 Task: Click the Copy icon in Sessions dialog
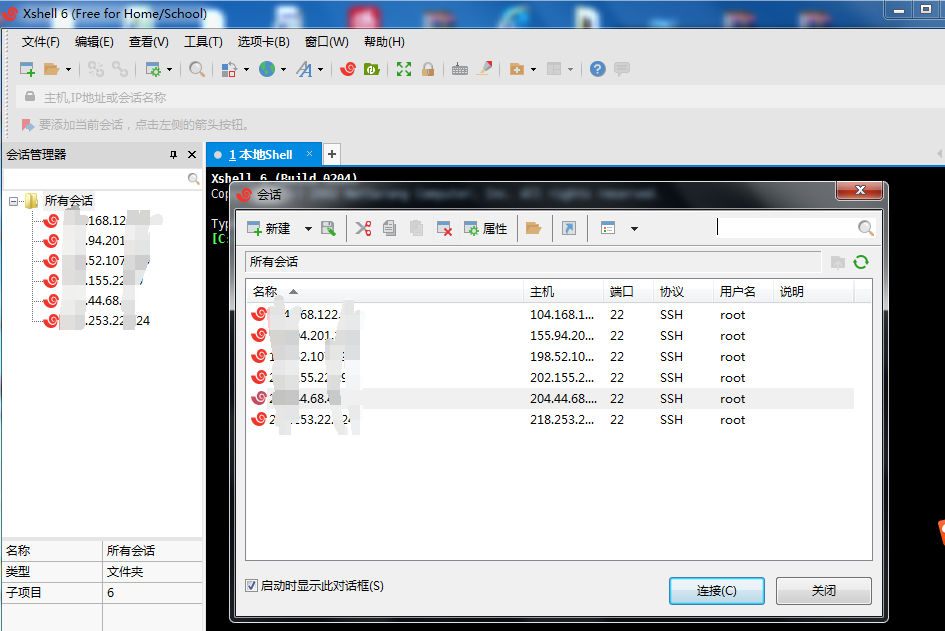390,228
